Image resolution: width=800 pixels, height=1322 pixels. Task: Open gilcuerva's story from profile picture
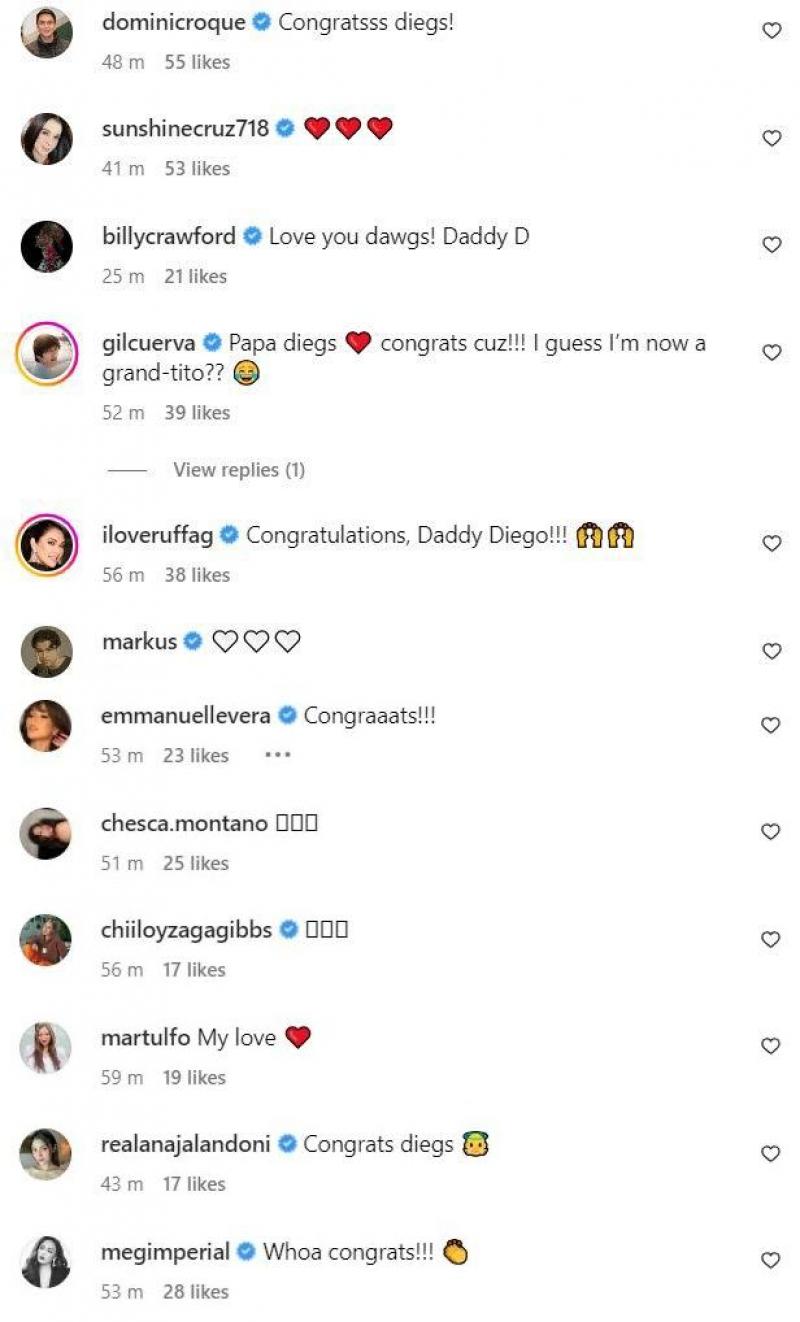(46, 353)
